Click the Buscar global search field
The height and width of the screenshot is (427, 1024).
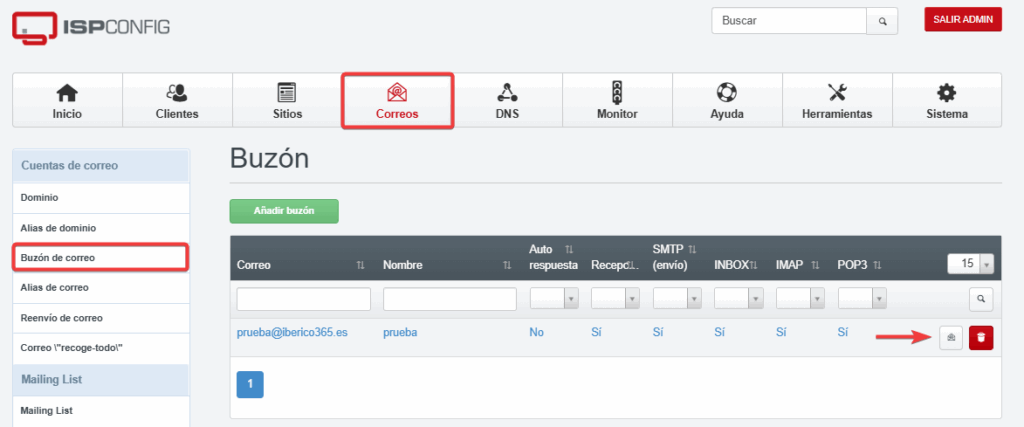coord(789,21)
